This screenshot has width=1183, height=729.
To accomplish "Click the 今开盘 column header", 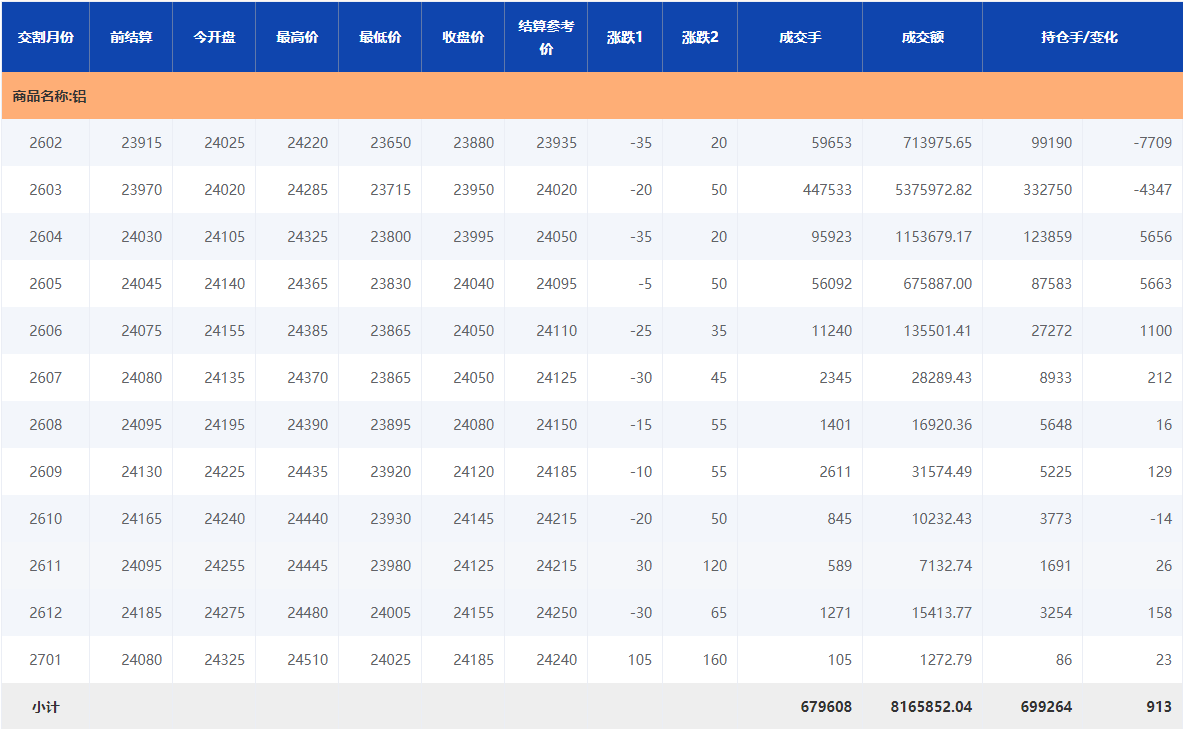I will click(x=214, y=37).
